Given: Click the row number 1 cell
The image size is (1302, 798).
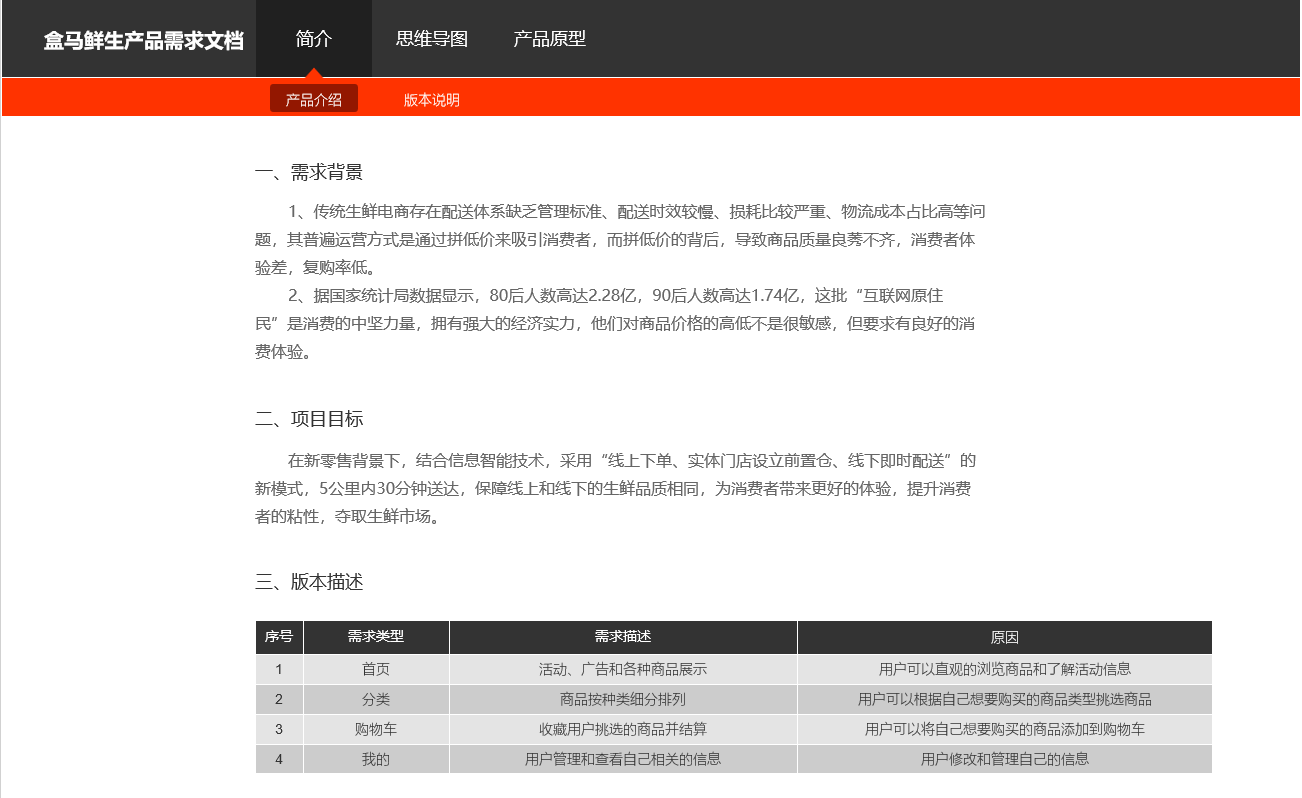Looking at the screenshot, I should coord(279,669).
